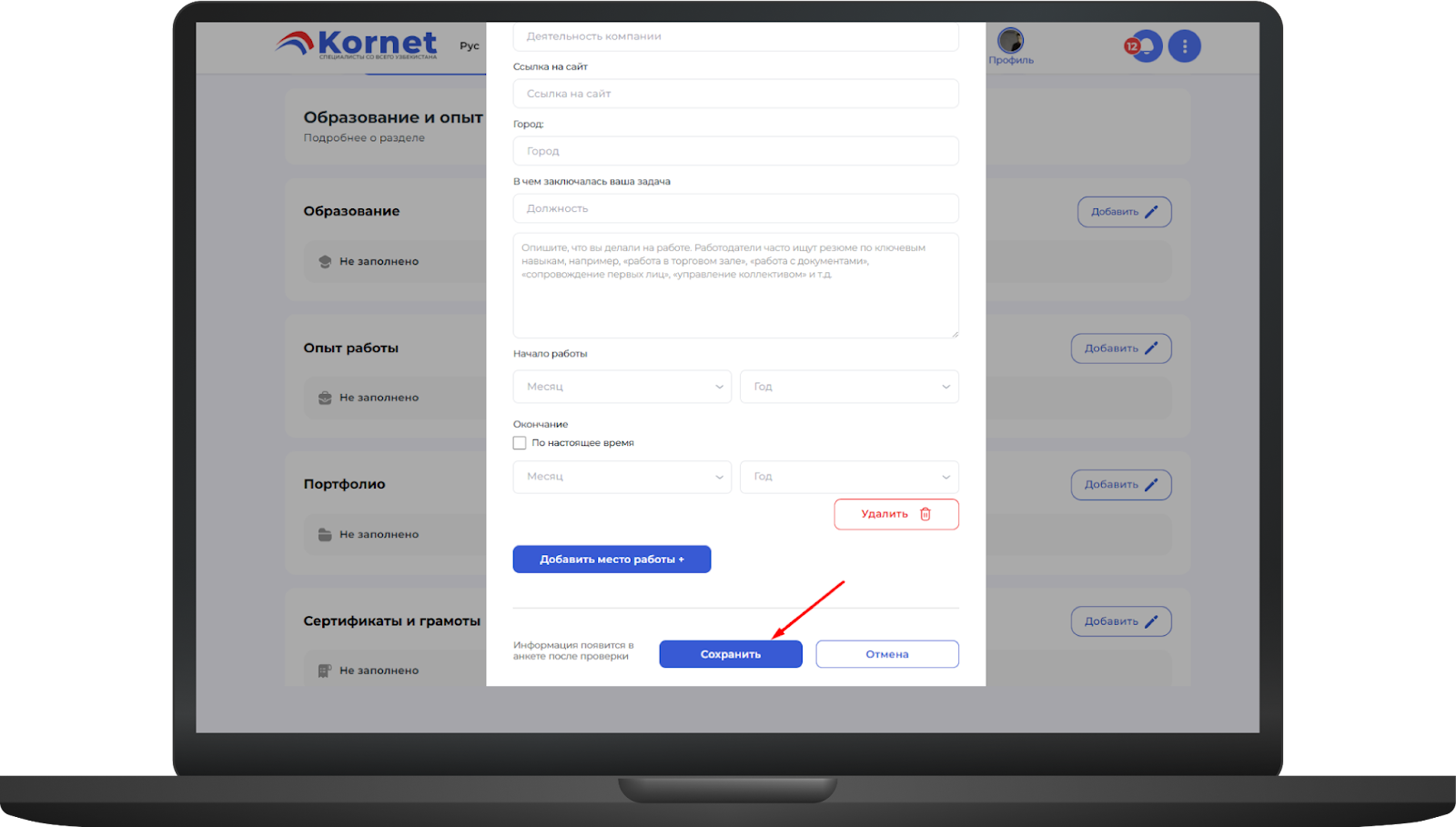Viewport: 1456px width, 827px height.
Task: Click the Kornet logo
Action: 357,44
